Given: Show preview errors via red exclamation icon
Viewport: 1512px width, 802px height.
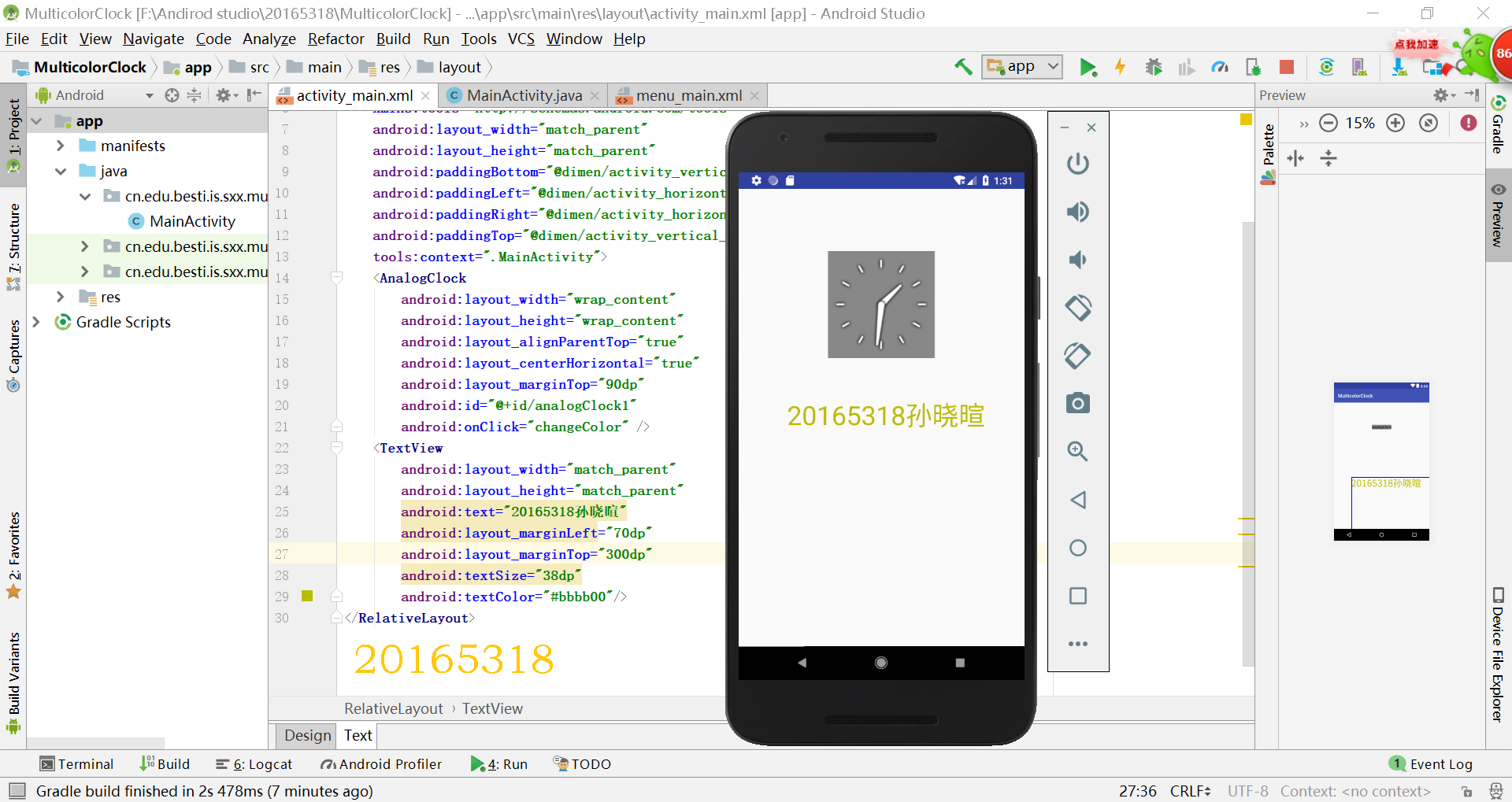Looking at the screenshot, I should (1469, 123).
